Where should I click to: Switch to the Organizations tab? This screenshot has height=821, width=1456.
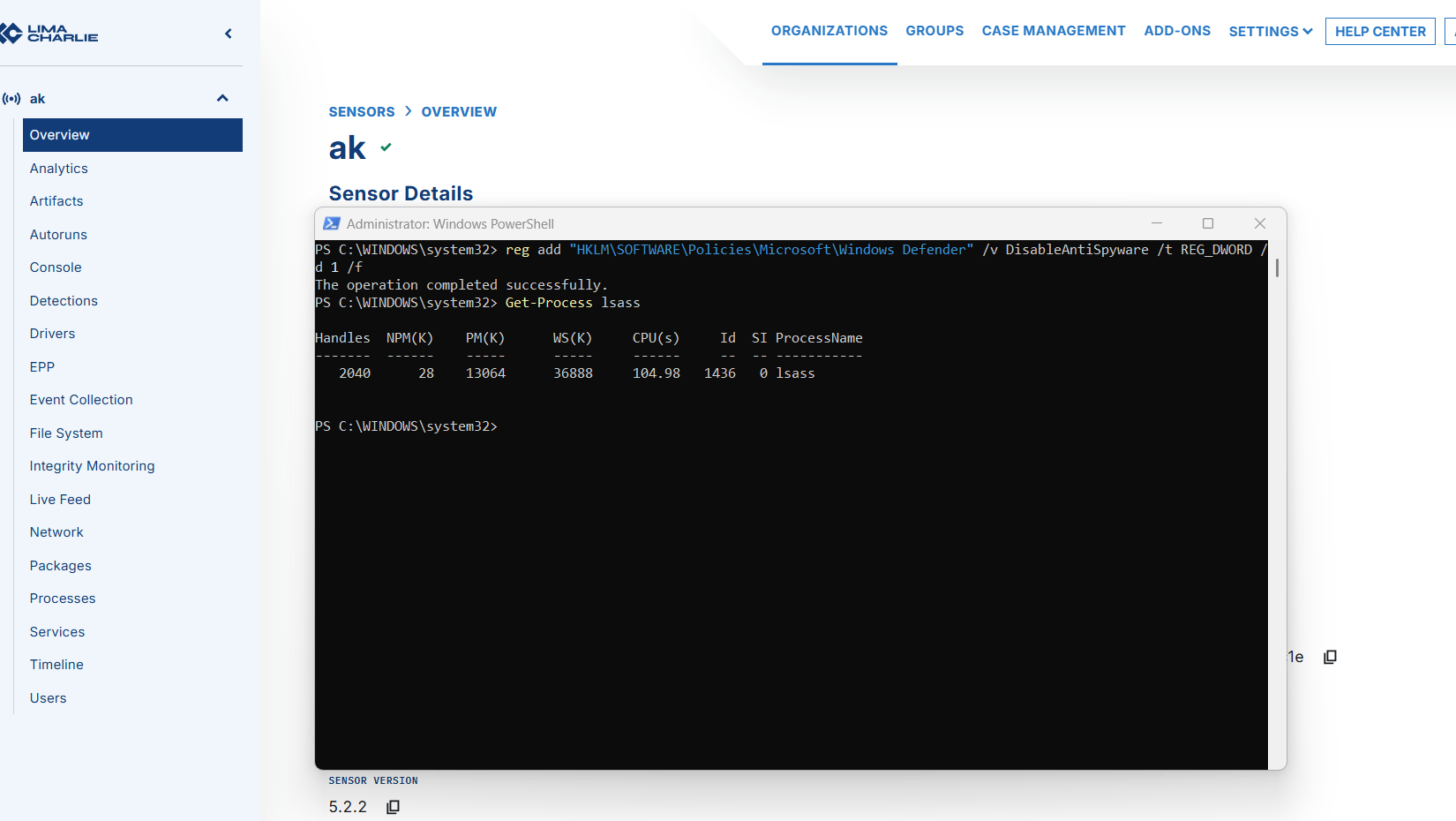click(829, 31)
